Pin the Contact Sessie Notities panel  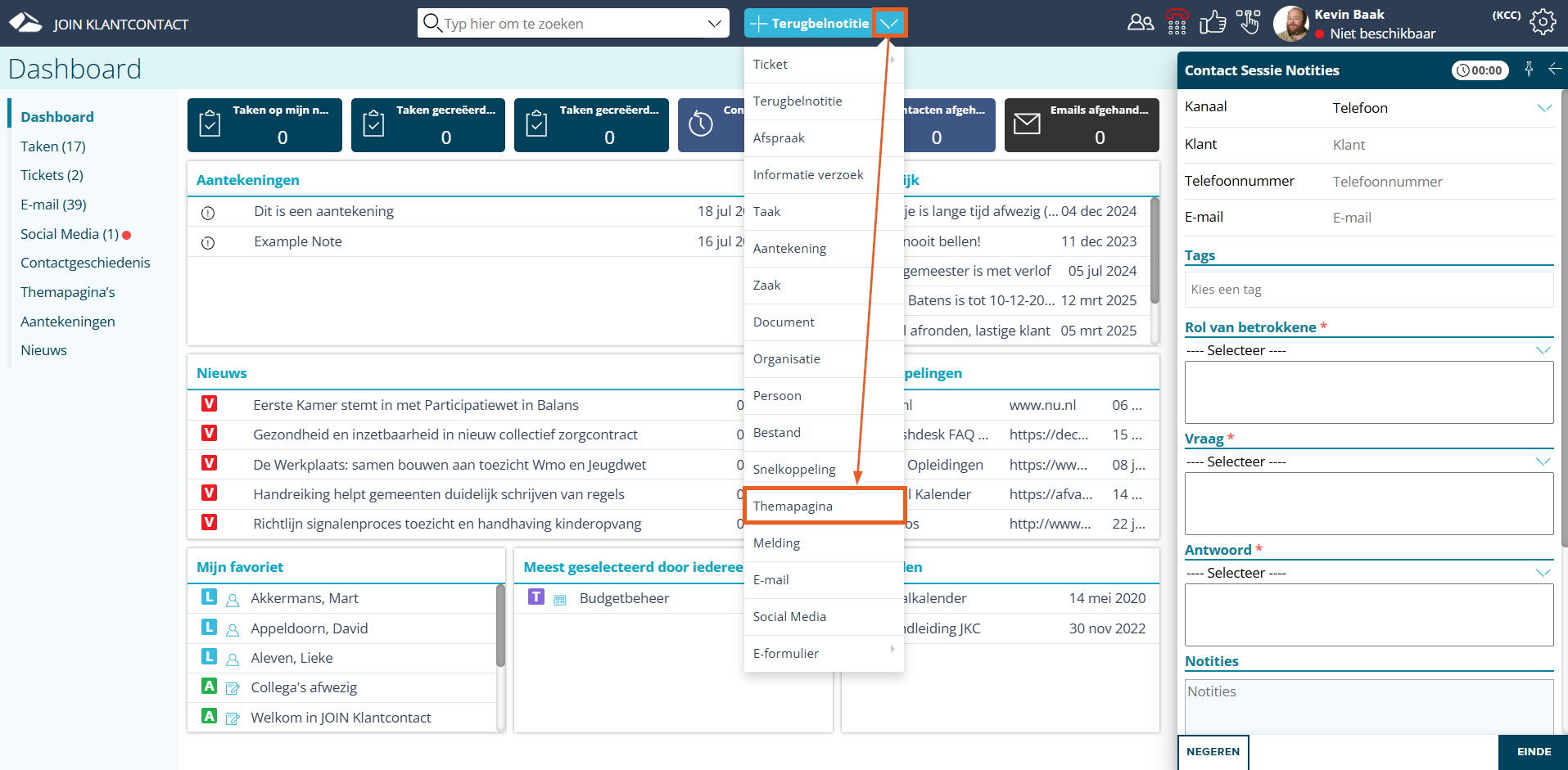click(1528, 70)
